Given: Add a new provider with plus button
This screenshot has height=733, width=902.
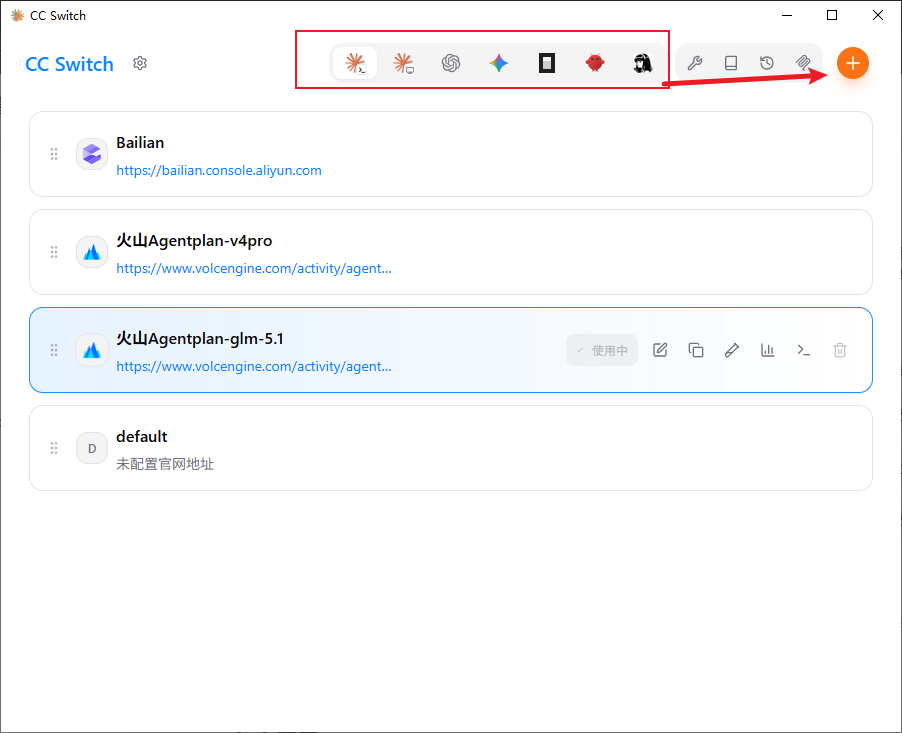Looking at the screenshot, I should [x=853, y=63].
